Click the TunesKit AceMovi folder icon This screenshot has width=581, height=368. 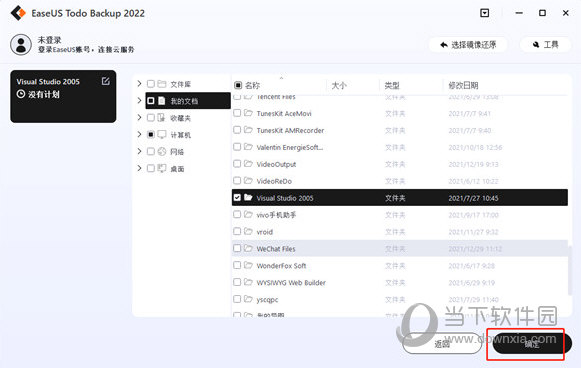point(248,113)
